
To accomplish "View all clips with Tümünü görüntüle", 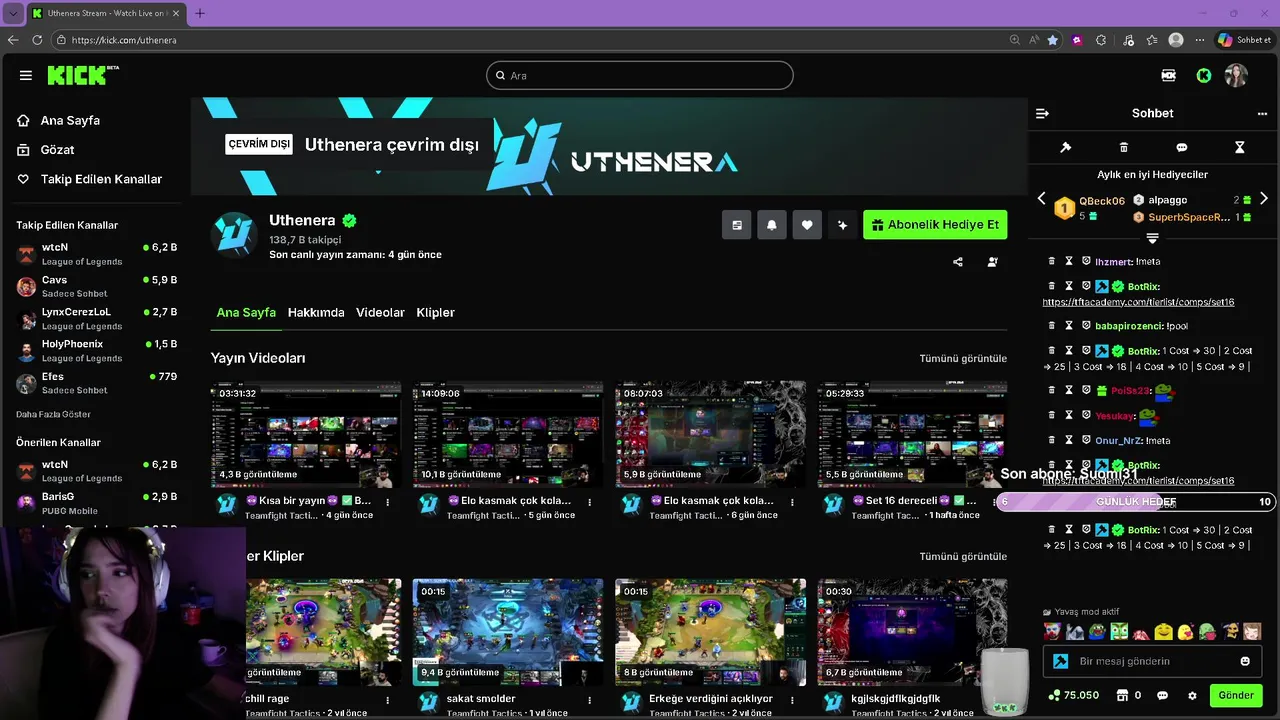I will pos(963,556).
